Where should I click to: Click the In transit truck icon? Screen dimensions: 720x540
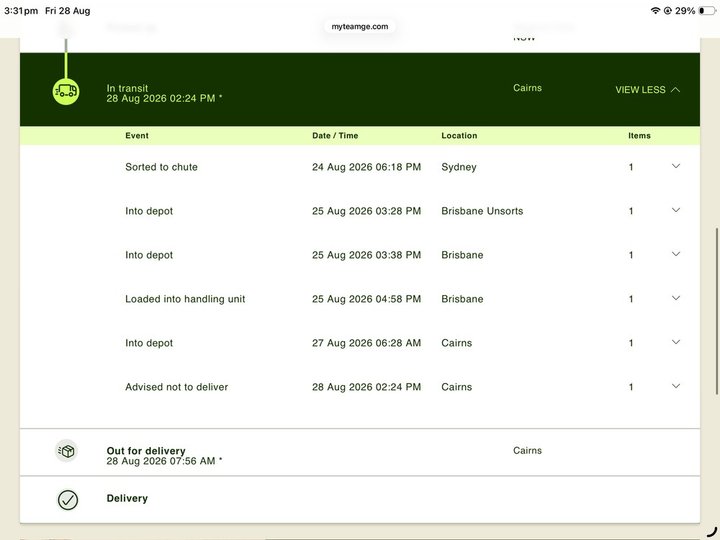click(66, 91)
